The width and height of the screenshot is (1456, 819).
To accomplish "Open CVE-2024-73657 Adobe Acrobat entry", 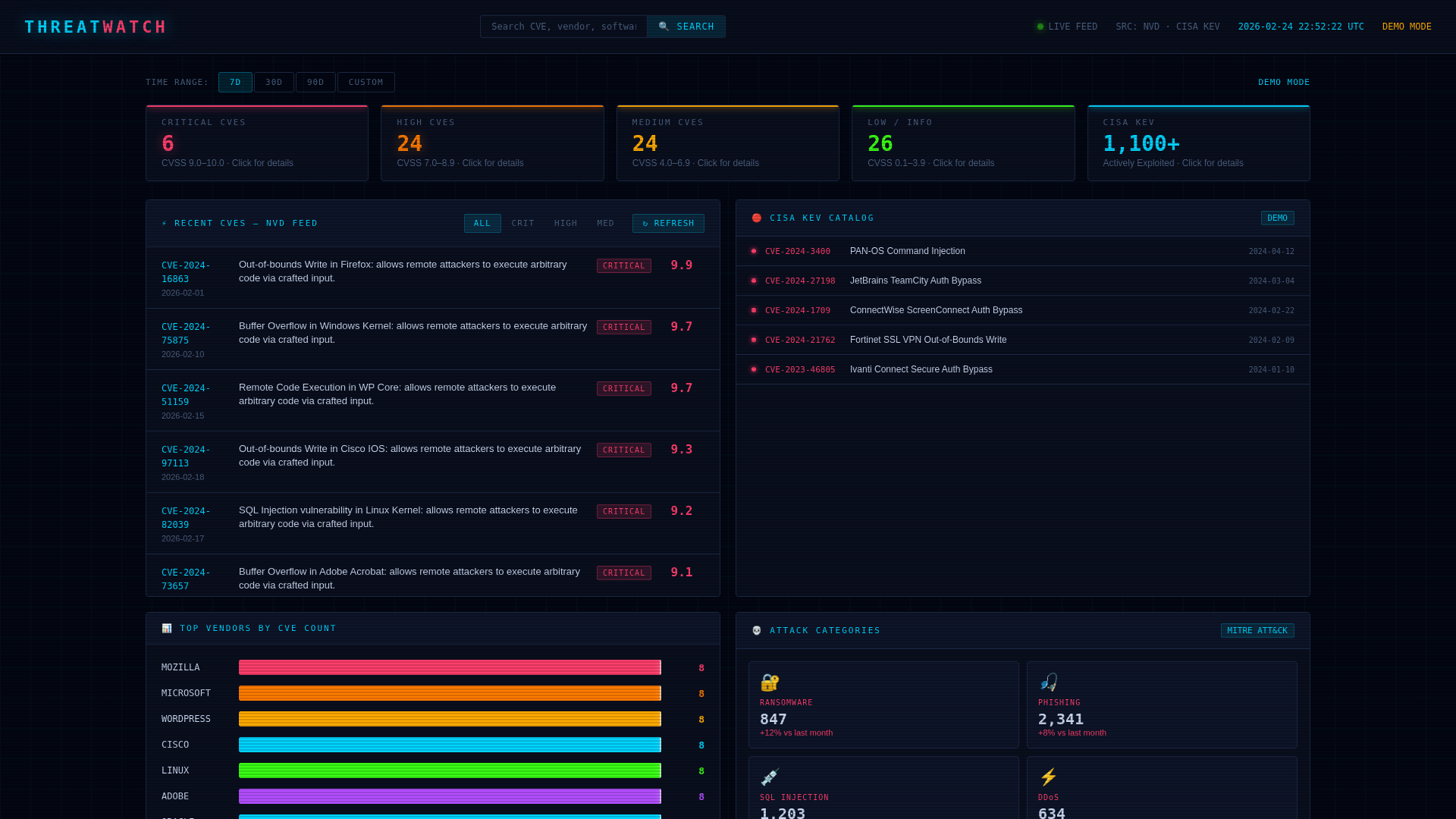I will coord(433,576).
